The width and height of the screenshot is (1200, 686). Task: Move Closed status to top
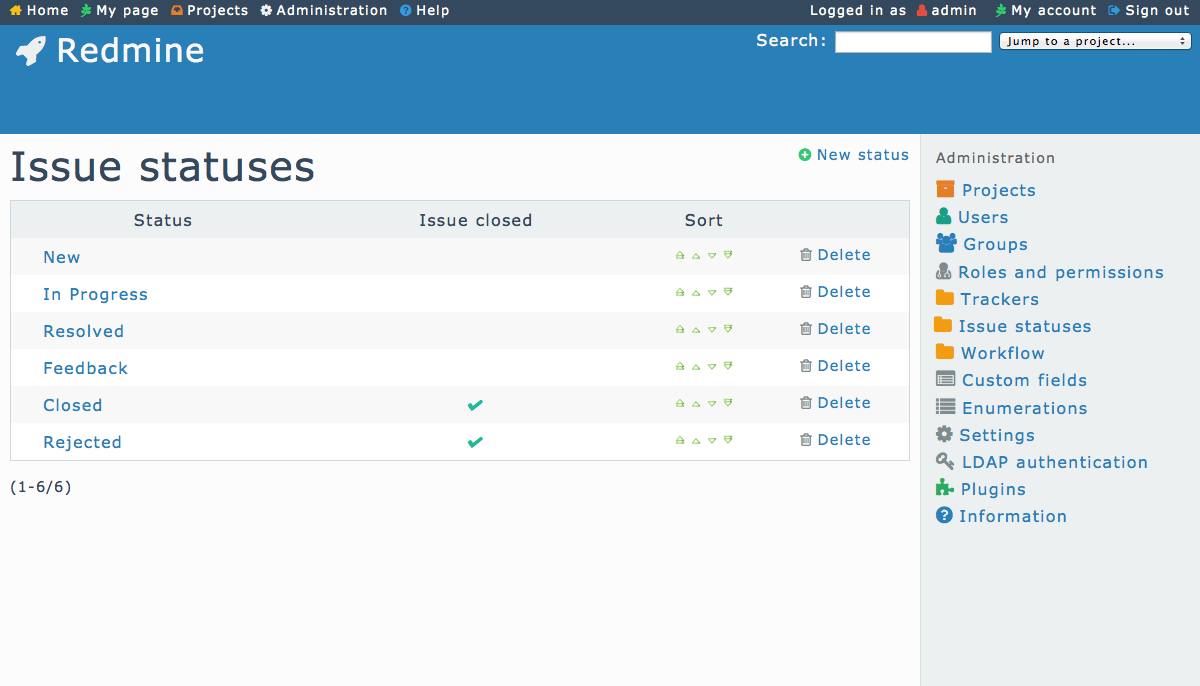click(680, 403)
